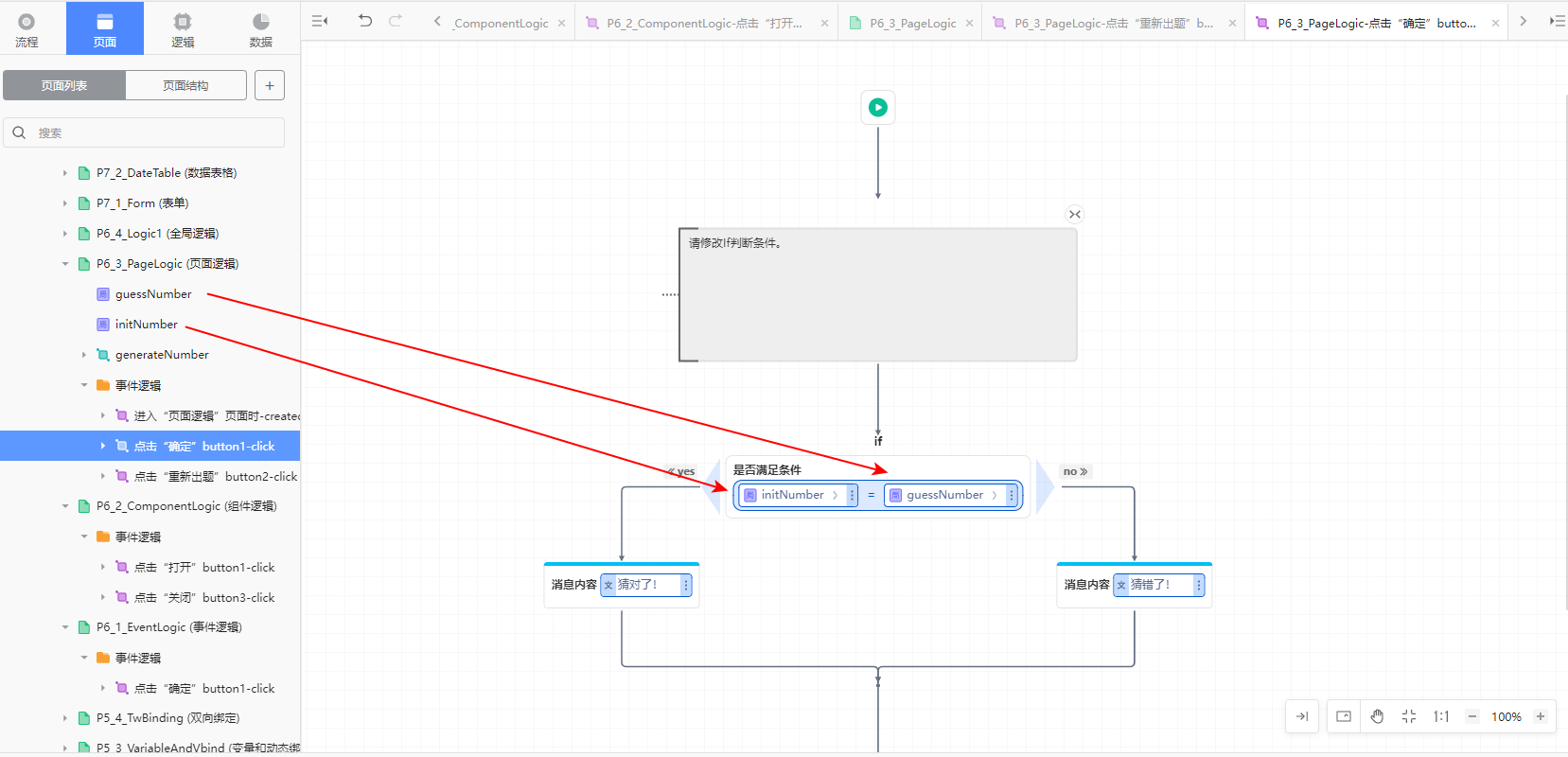Screen dimensions: 1568x757
Task: Click the green start node play icon
Action: point(878,107)
